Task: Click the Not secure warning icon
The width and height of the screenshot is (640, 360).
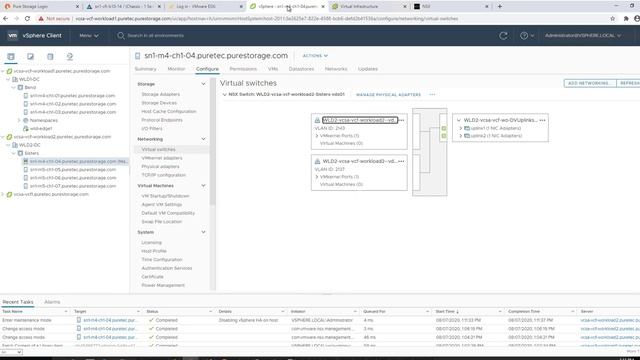Action: point(41,19)
